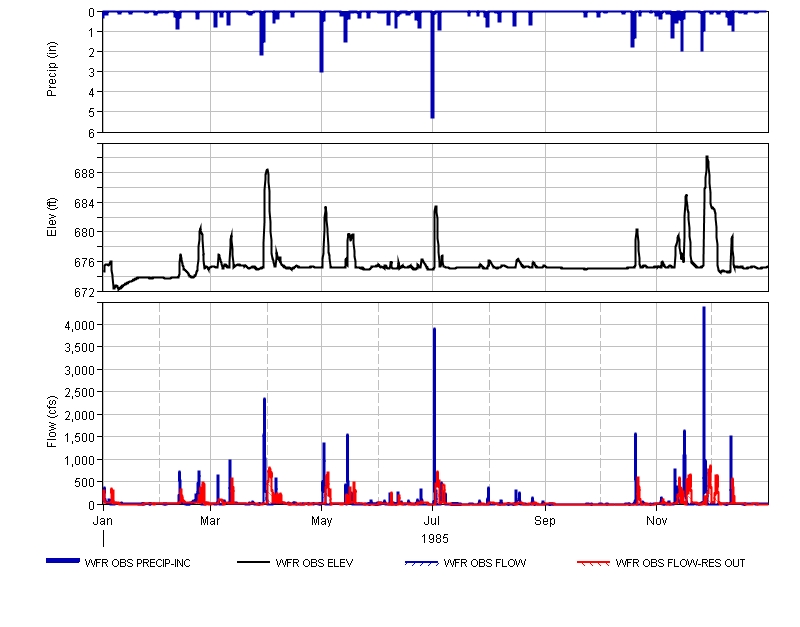This screenshot has width=800, height=627.
Task: Click the Mar label on time axis
Action: 210,521
